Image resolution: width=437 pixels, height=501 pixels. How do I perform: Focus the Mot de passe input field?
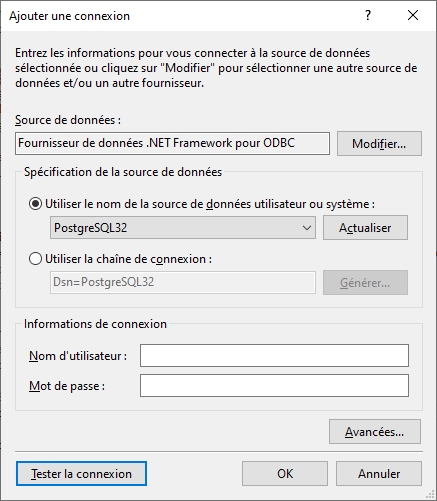274,386
